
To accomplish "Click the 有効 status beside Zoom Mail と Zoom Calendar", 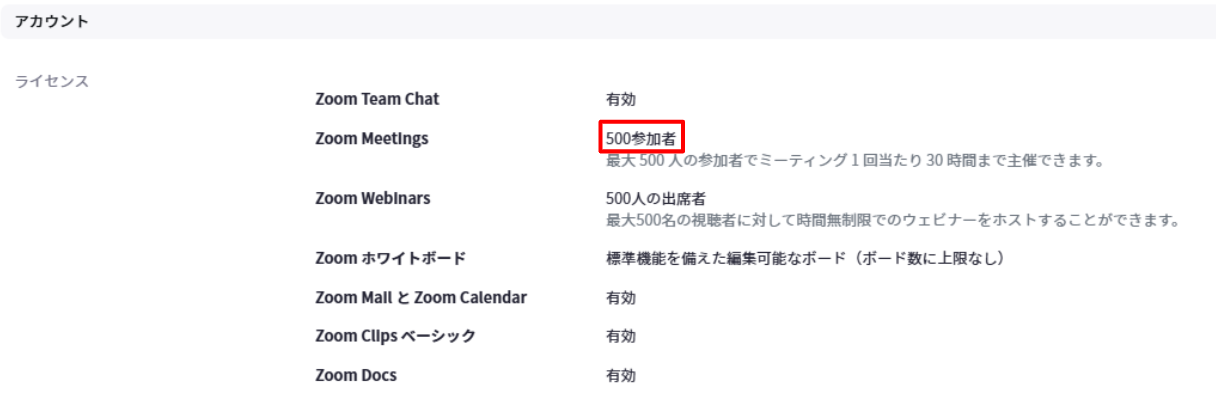I will tap(620, 298).
